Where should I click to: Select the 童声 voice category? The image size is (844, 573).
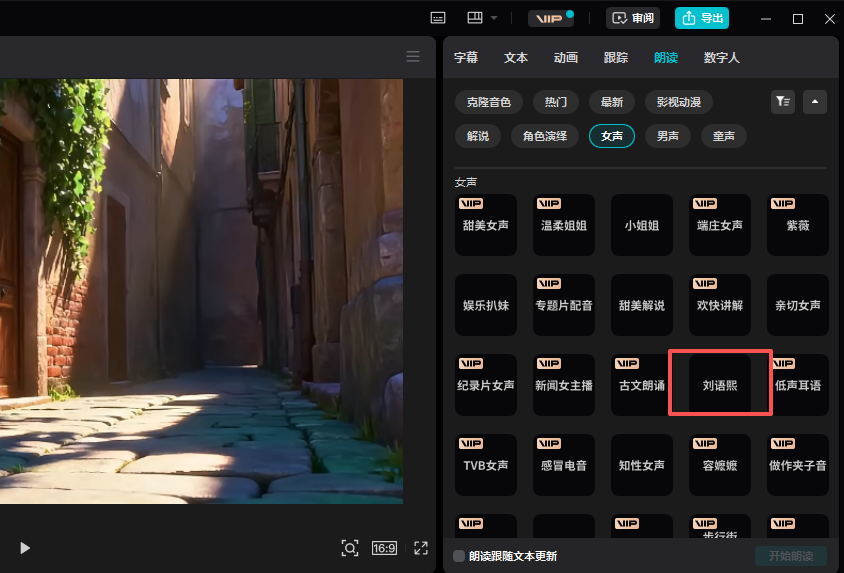[x=723, y=136]
